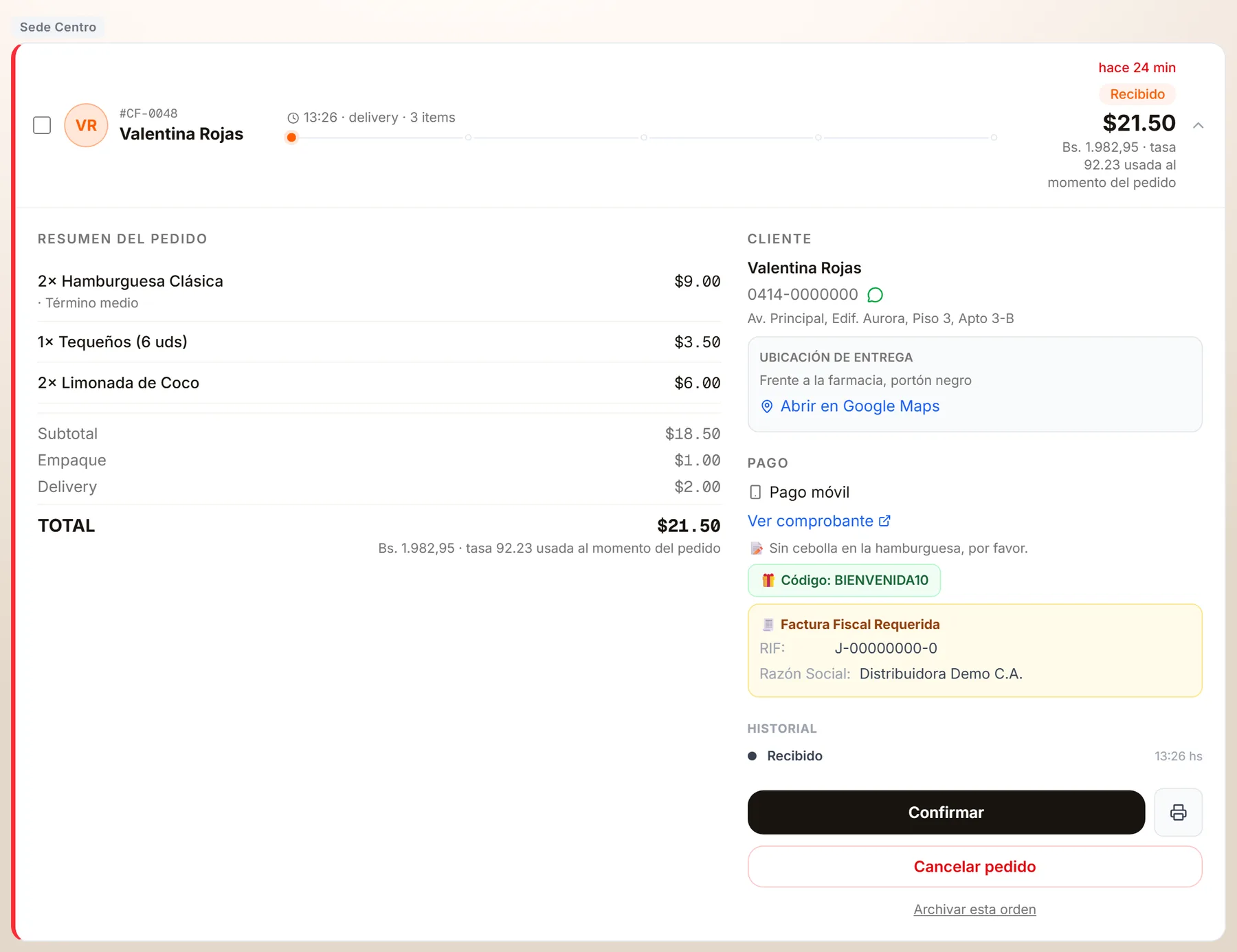Click the gift icon in promo code badge
The width and height of the screenshot is (1237, 952).
pos(768,580)
